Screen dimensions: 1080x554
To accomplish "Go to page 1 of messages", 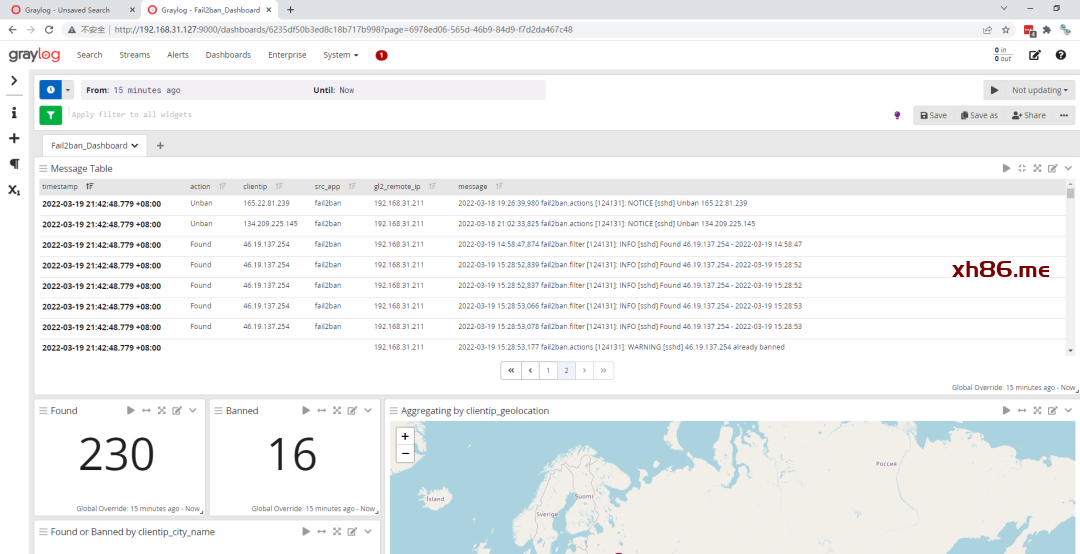I will click(x=547, y=370).
